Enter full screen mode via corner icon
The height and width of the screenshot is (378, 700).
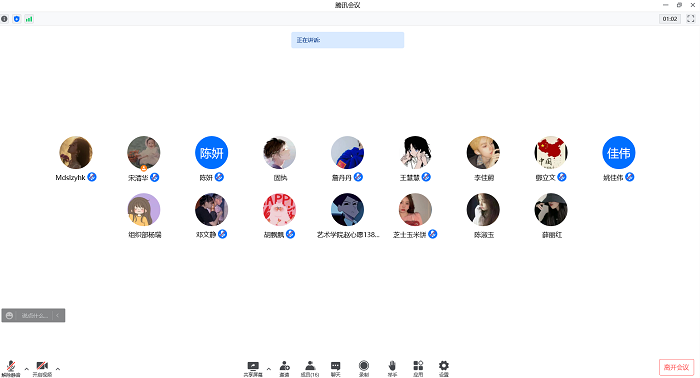tap(691, 19)
